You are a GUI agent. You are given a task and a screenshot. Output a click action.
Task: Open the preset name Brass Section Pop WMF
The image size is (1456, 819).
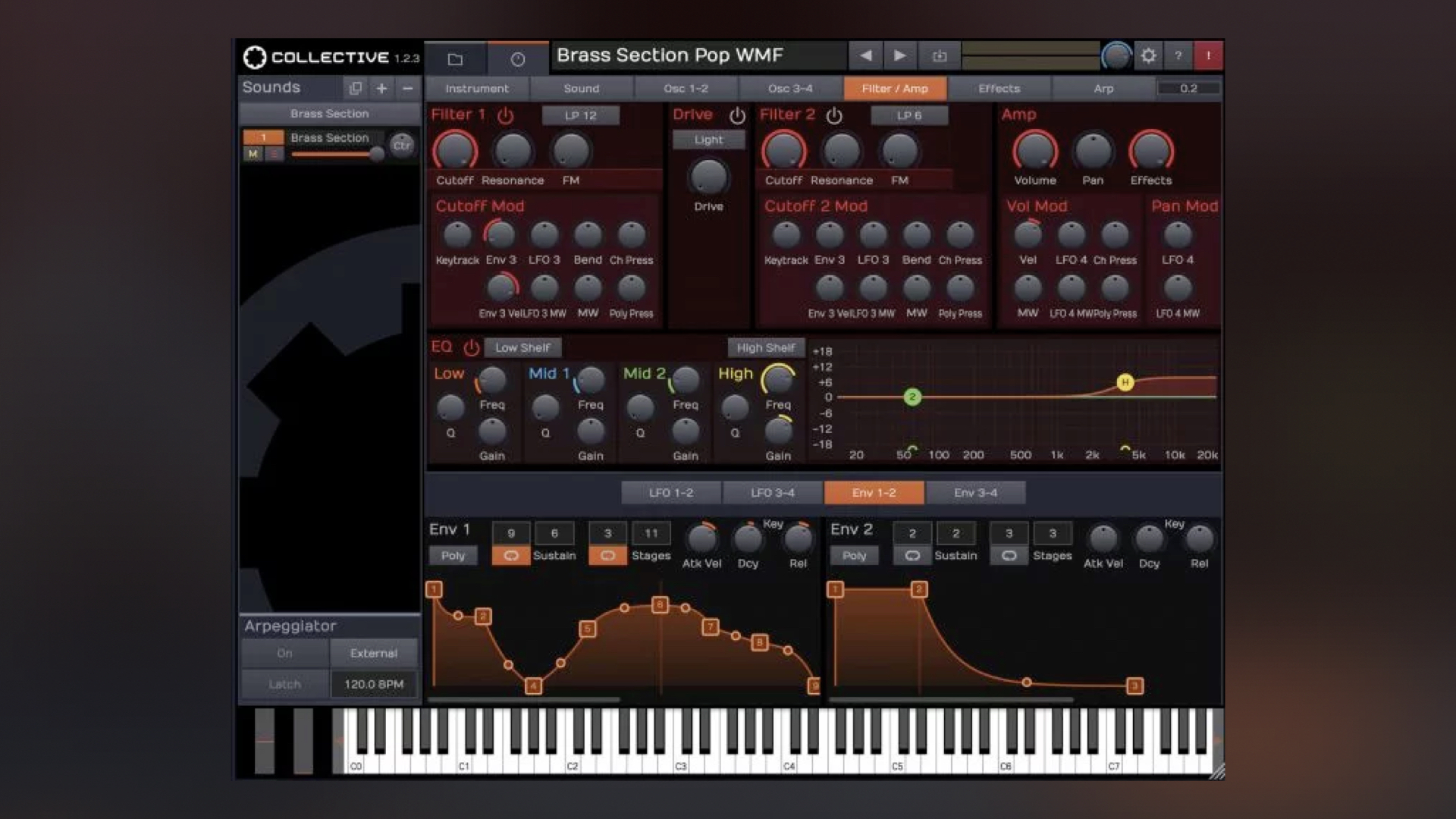click(698, 55)
